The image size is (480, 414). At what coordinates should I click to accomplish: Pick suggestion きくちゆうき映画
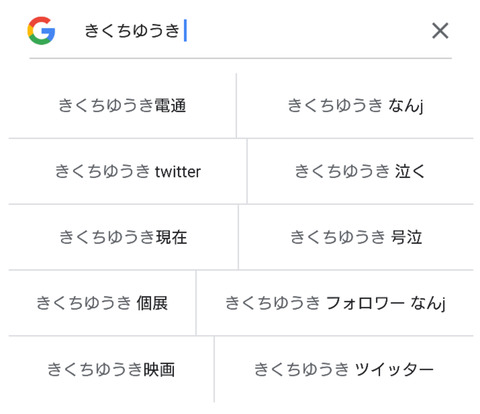111,369
